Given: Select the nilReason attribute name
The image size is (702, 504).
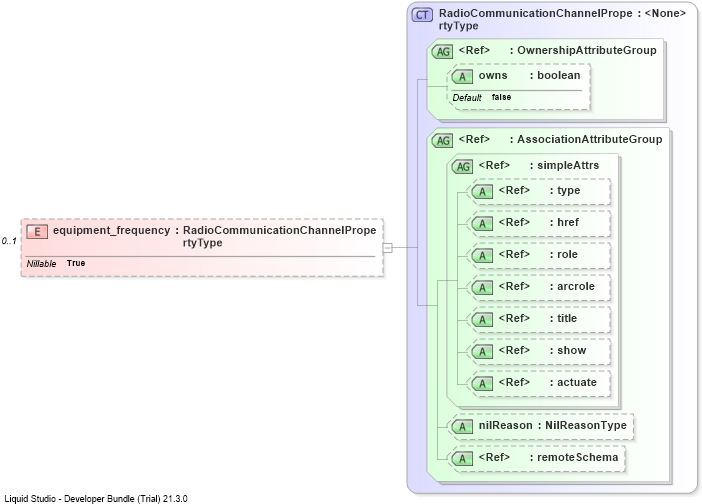Looking at the screenshot, I should point(505,425).
